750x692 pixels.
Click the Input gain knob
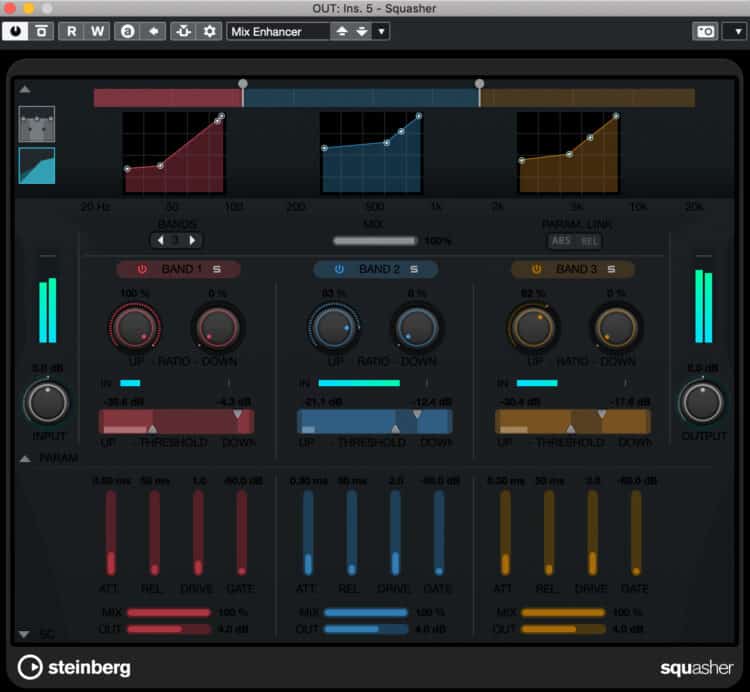click(x=46, y=403)
